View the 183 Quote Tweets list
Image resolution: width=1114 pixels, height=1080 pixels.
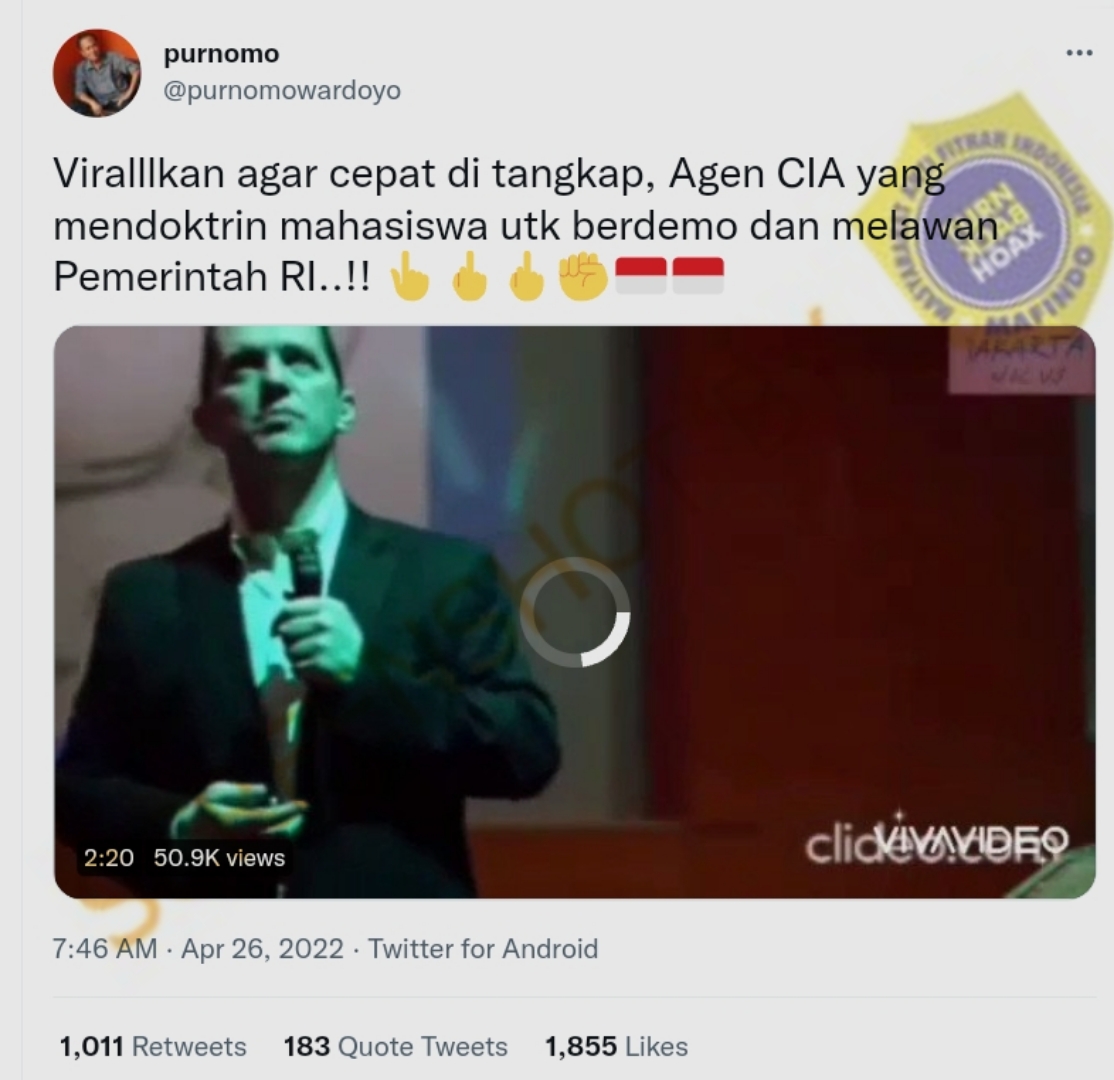[x=396, y=1047]
